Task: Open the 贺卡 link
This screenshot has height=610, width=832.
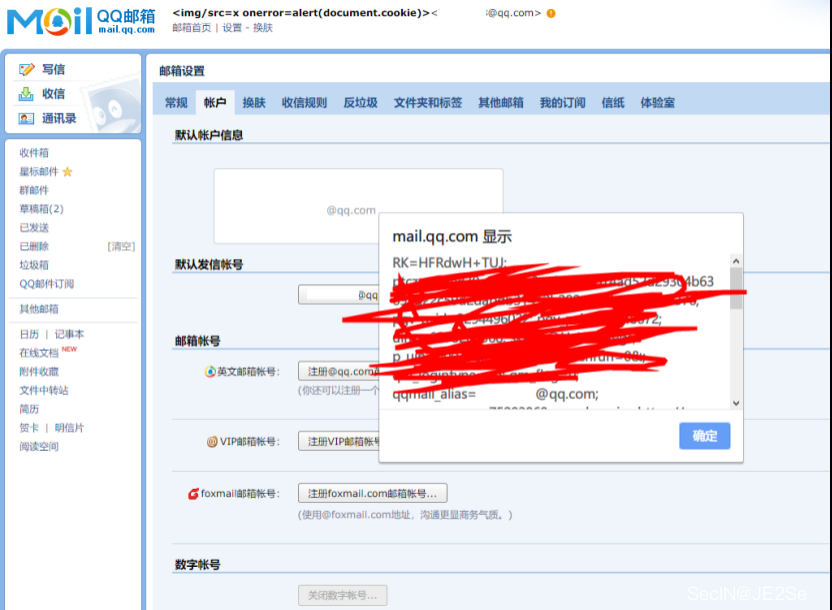Action: tap(29, 428)
